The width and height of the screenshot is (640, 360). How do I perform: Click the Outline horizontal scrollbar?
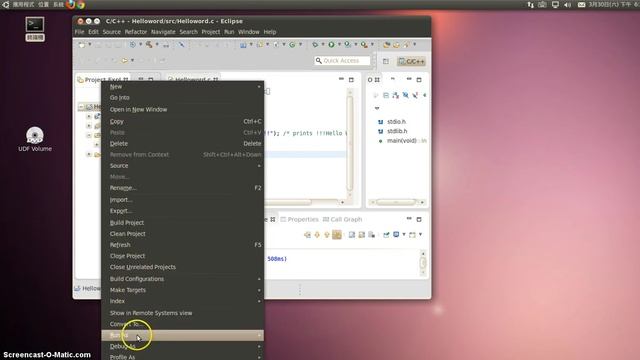tap(397, 202)
